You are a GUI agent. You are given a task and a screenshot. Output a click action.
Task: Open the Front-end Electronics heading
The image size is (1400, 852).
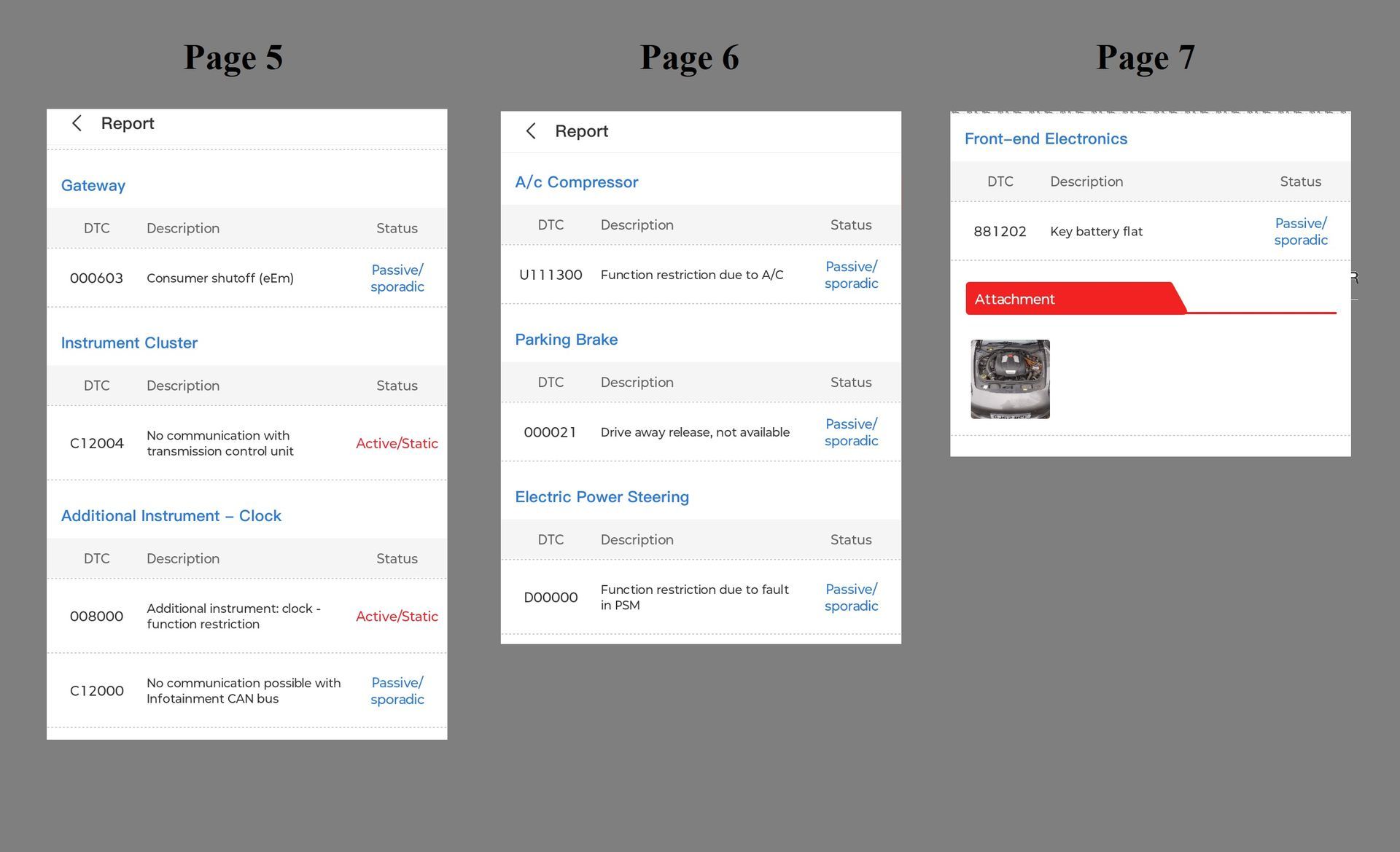click(x=1046, y=138)
